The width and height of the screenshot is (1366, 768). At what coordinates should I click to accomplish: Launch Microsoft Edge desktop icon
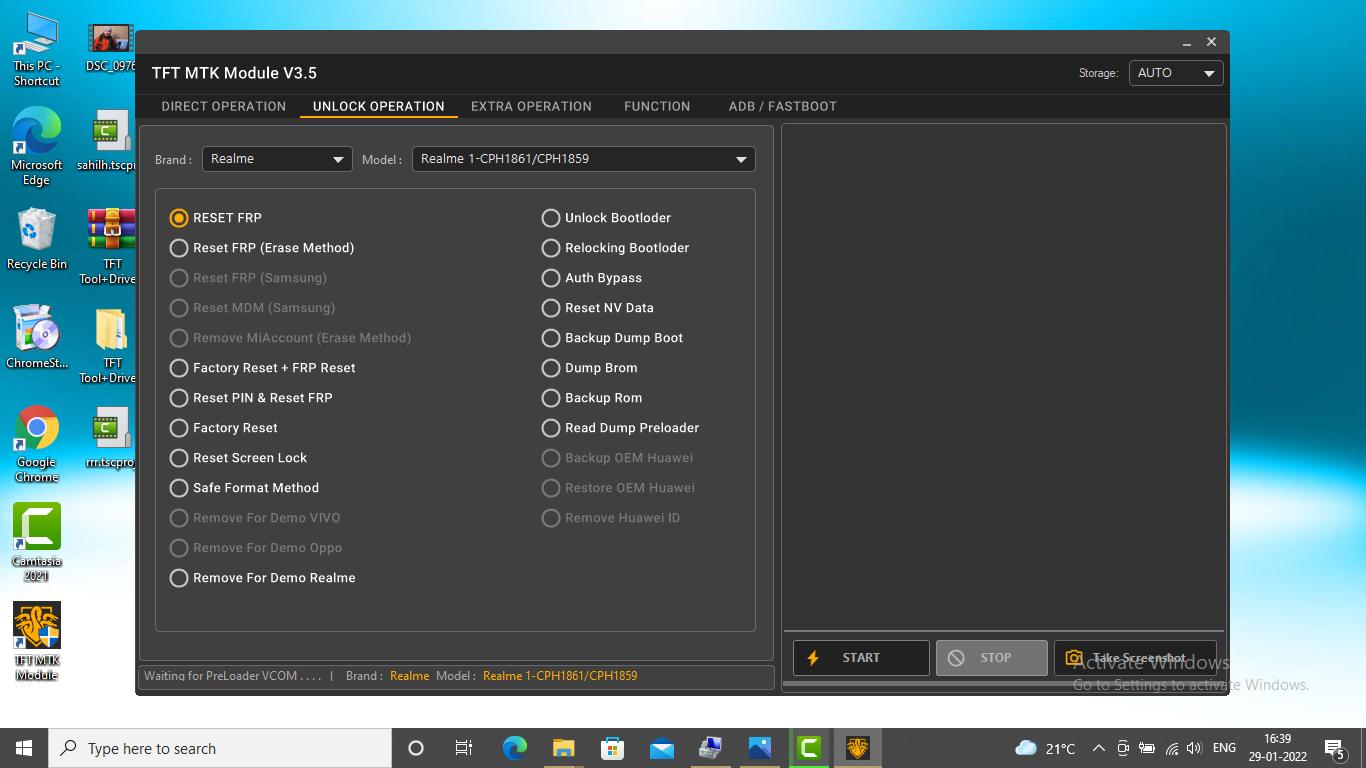(x=37, y=147)
